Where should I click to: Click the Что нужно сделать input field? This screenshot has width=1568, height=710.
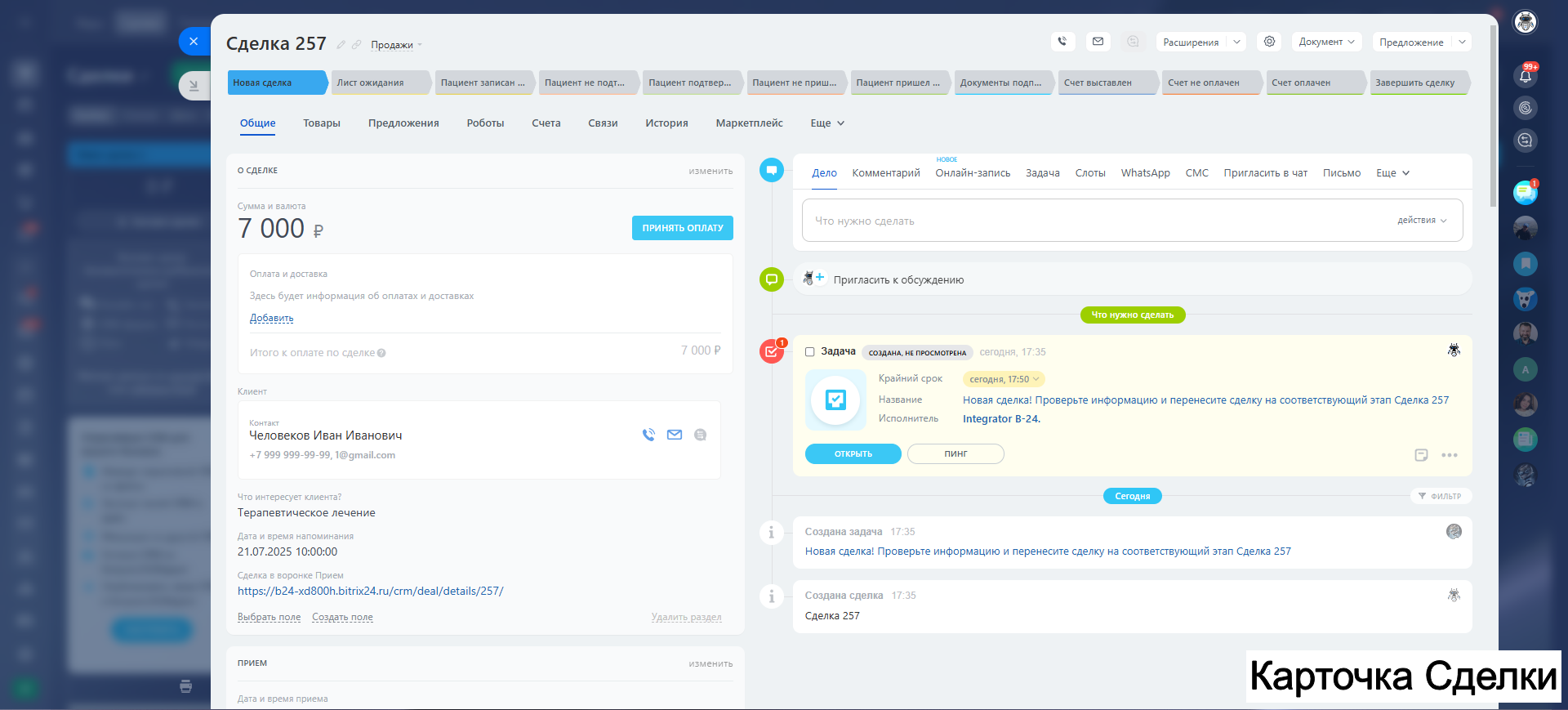1094,221
